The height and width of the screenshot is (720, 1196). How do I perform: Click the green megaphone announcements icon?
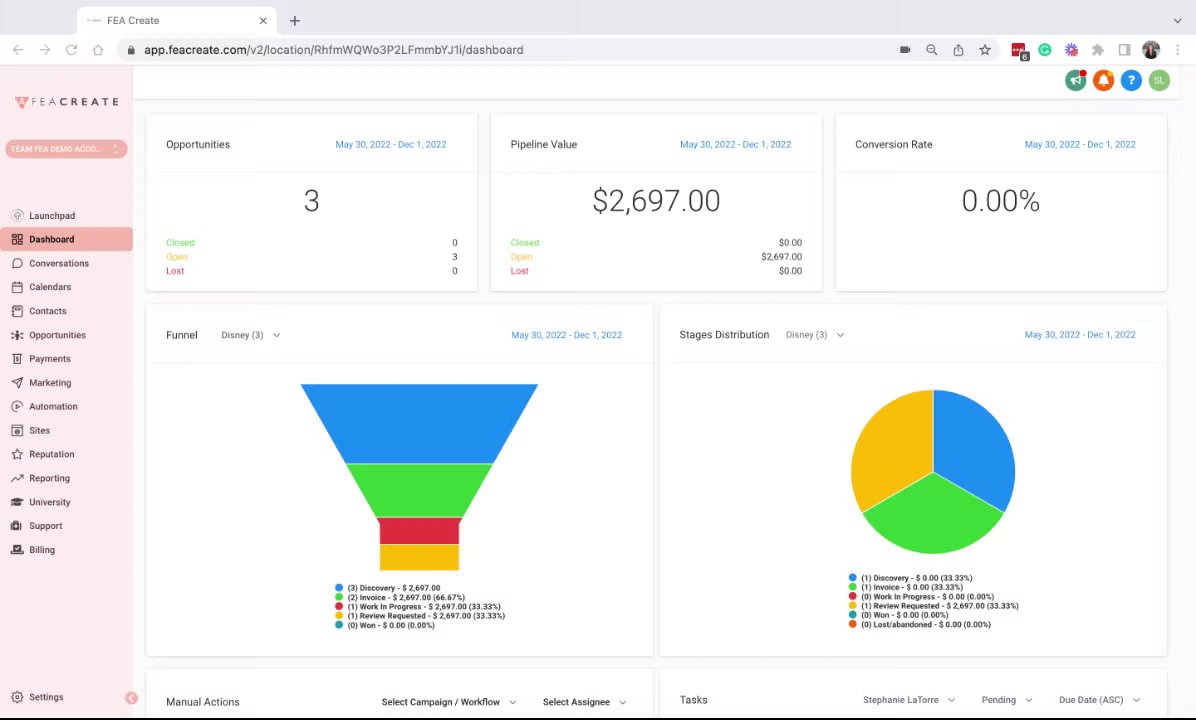(x=1075, y=80)
